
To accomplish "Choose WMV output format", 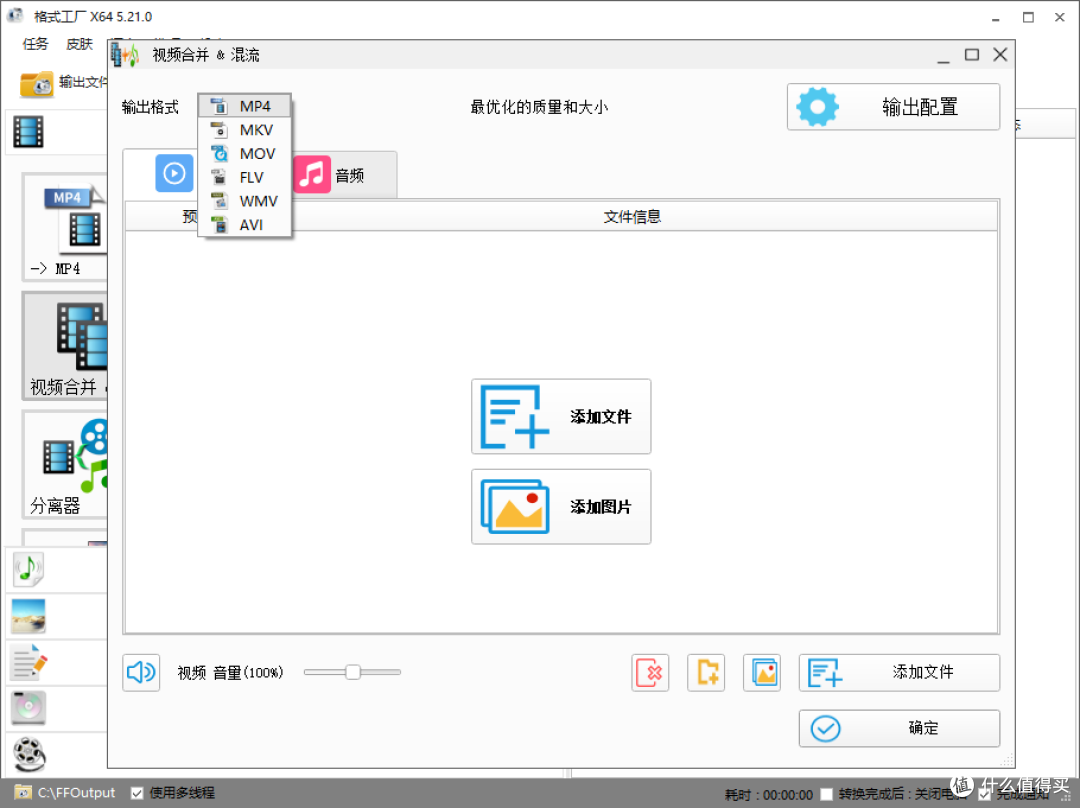I will [x=245, y=201].
